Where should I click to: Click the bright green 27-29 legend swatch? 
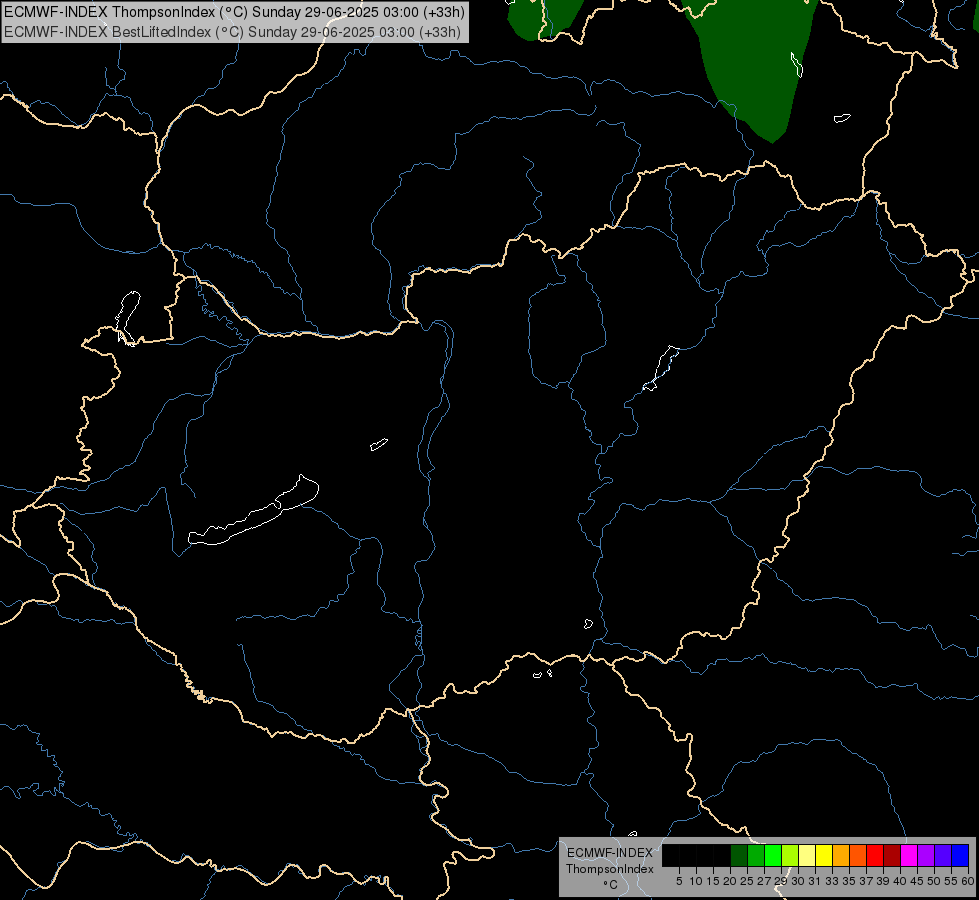coord(773,856)
